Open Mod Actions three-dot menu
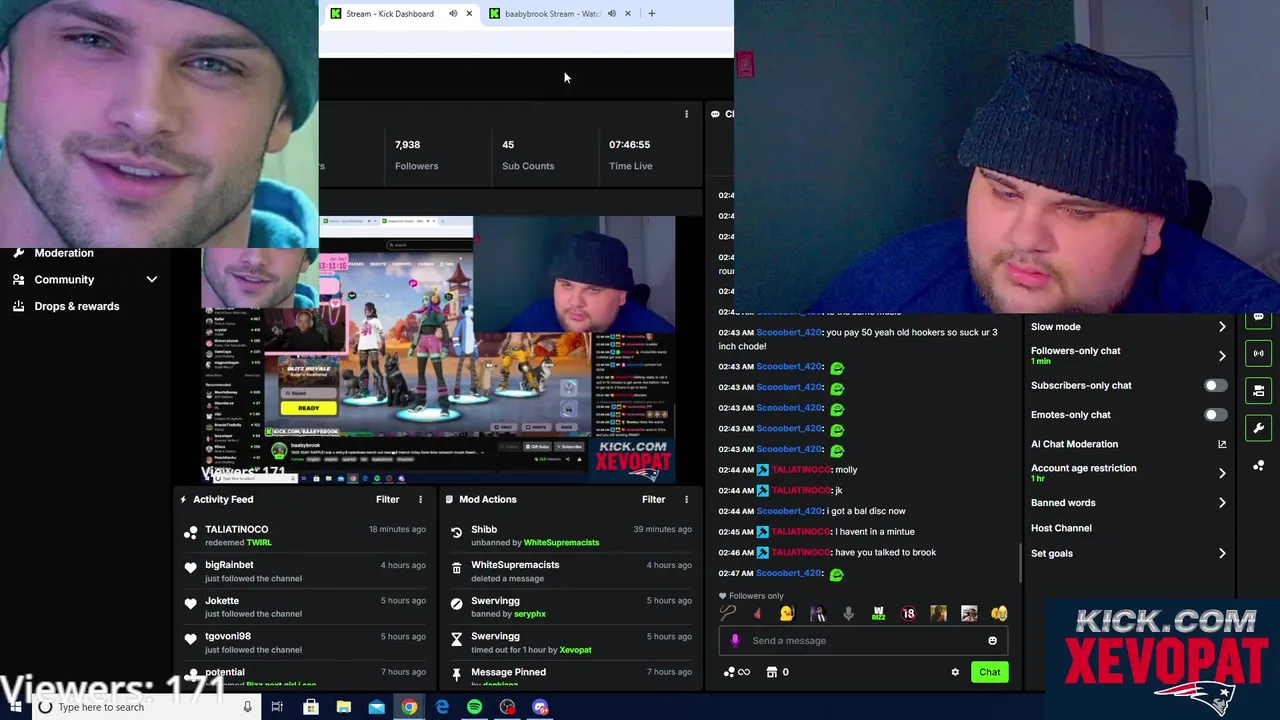 (x=686, y=499)
